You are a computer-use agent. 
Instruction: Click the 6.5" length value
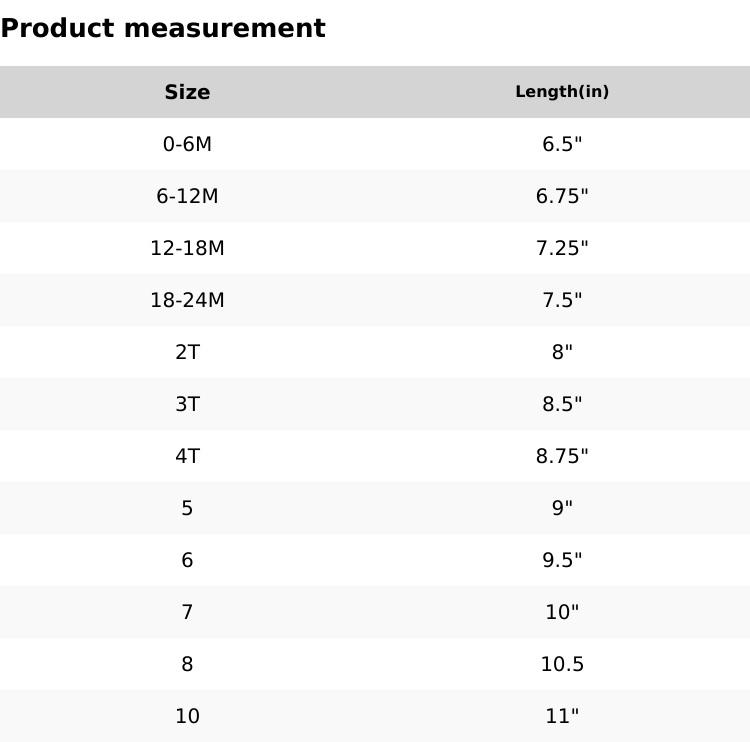[x=562, y=144]
